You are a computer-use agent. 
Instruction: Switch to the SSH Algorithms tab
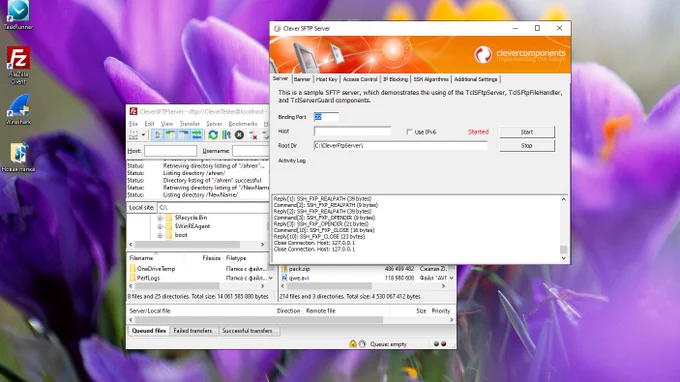(x=431, y=79)
